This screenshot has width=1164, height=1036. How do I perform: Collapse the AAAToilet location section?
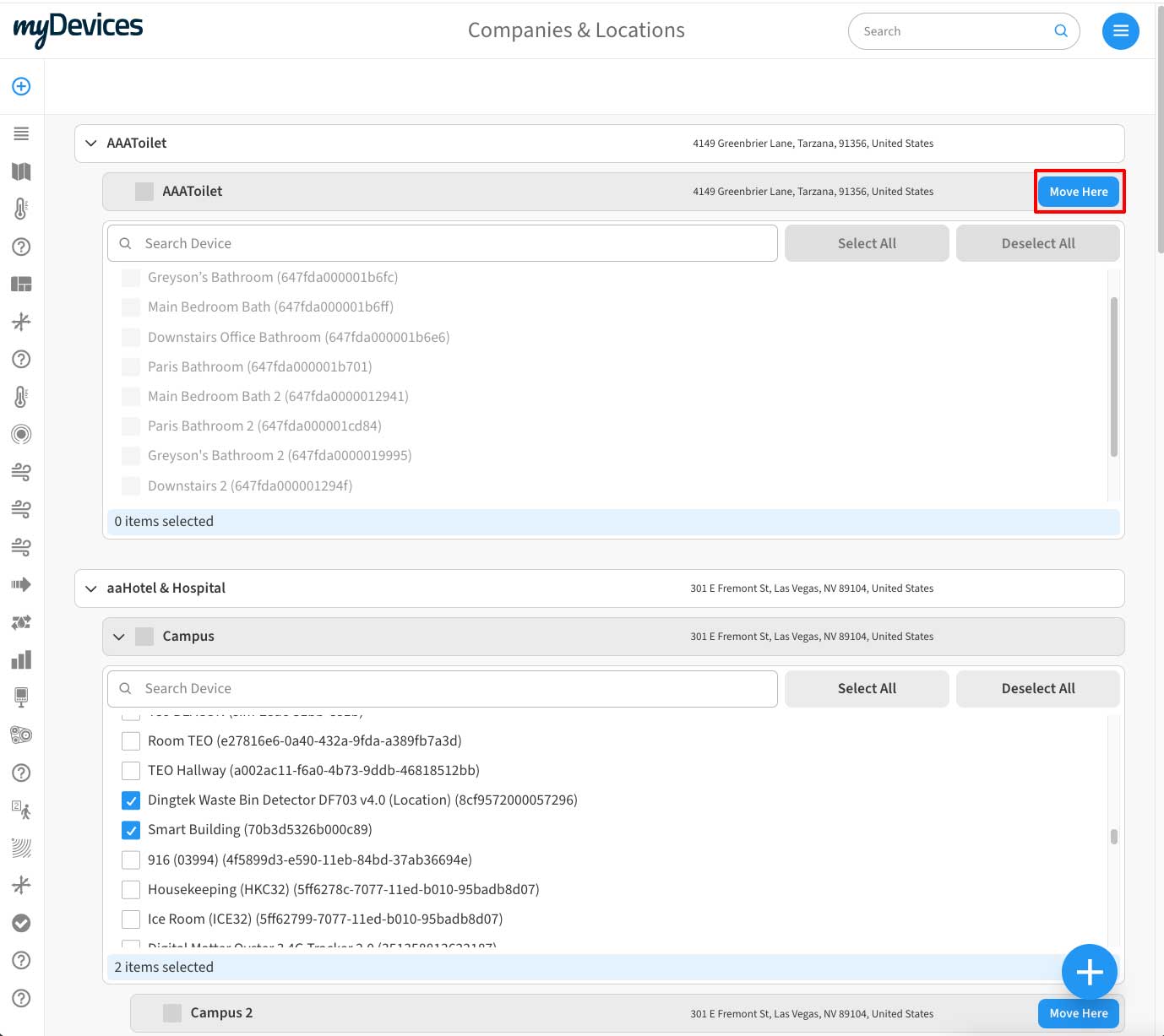click(x=90, y=143)
